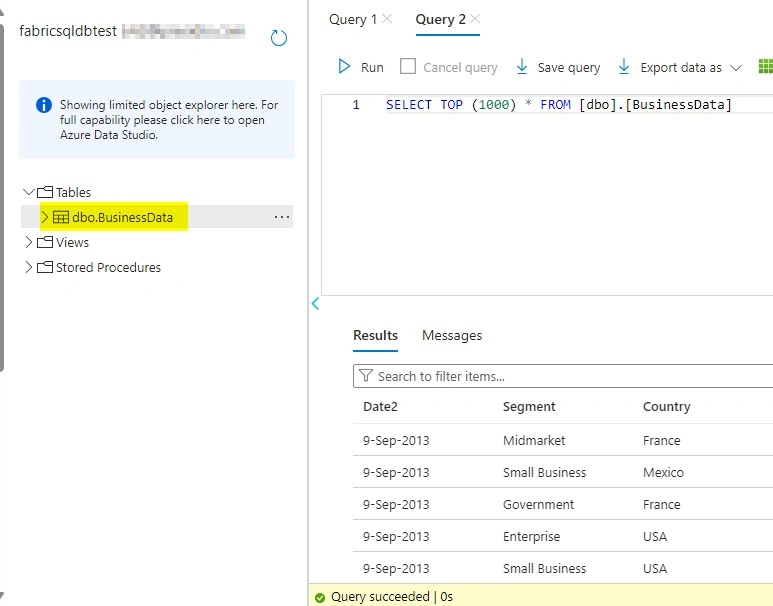
Task: Close the Query 1 tab
Action: (387, 19)
